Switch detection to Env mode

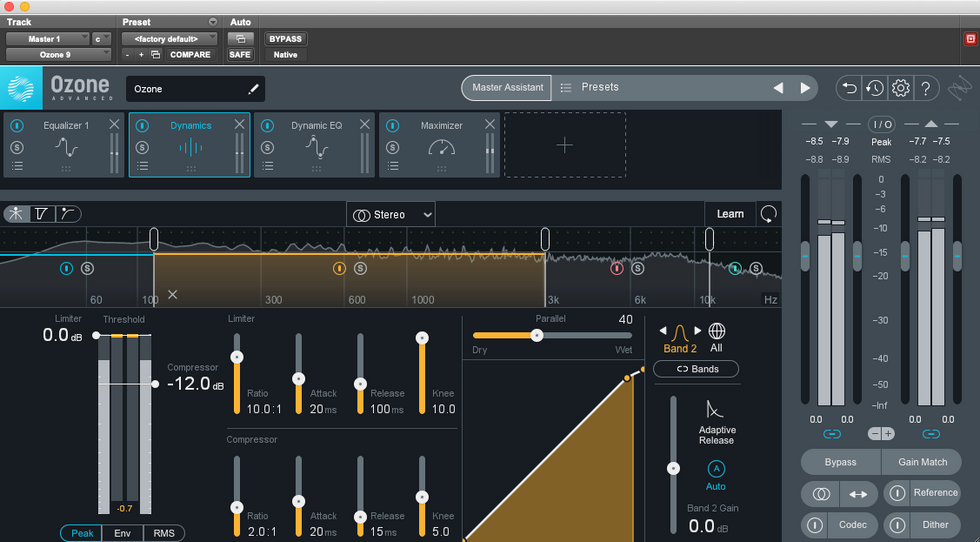(x=122, y=533)
